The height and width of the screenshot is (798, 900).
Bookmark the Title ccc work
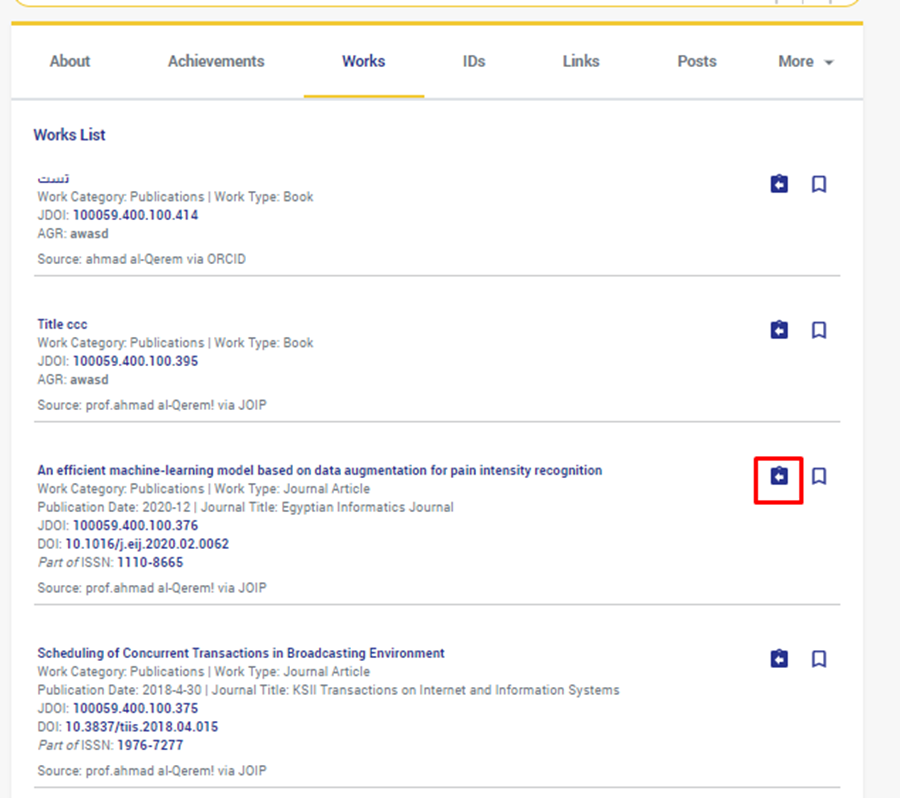point(819,330)
